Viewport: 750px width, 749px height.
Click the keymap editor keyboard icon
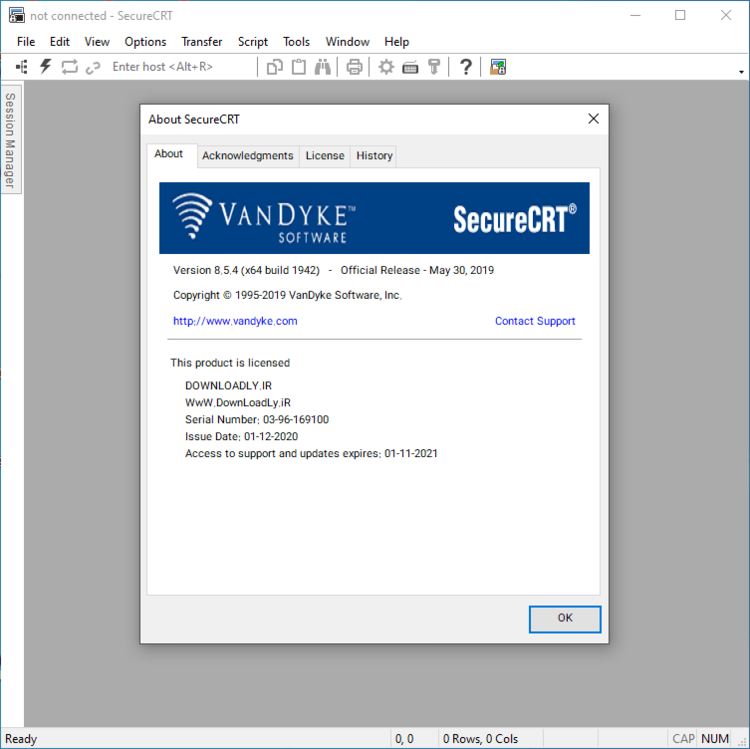(410, 67)
